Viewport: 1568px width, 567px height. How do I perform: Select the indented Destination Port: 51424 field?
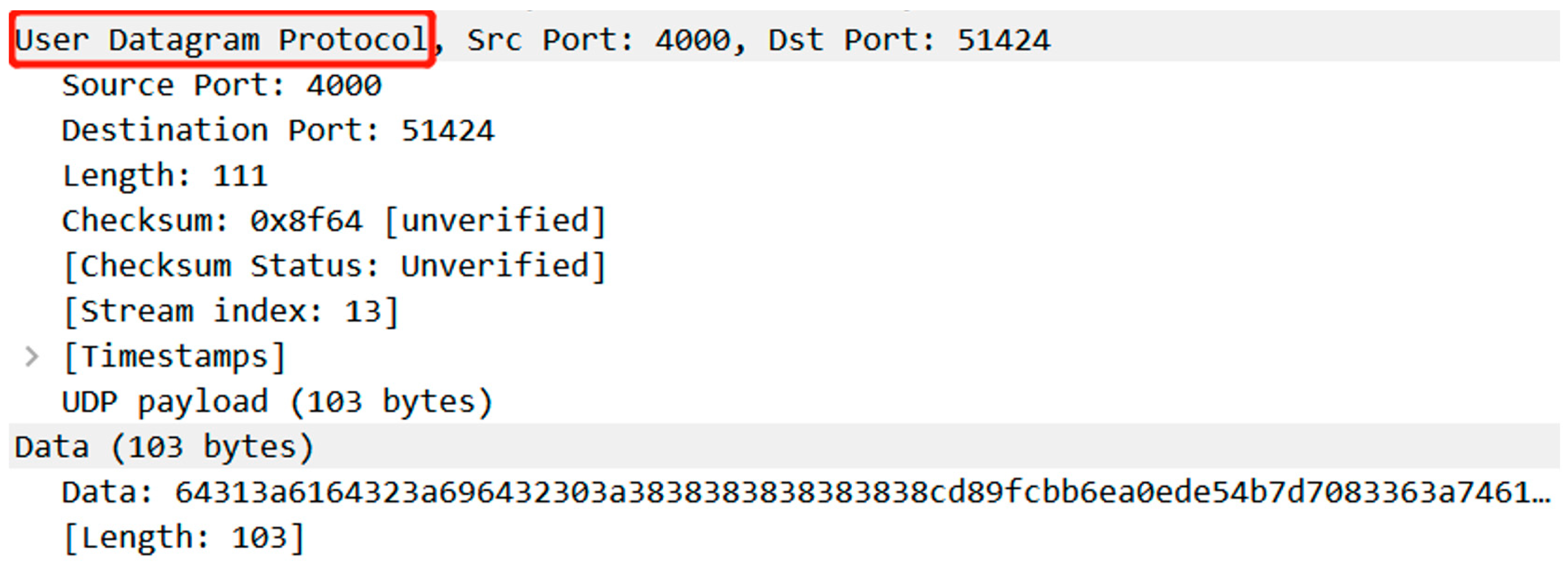click(278, 130)
